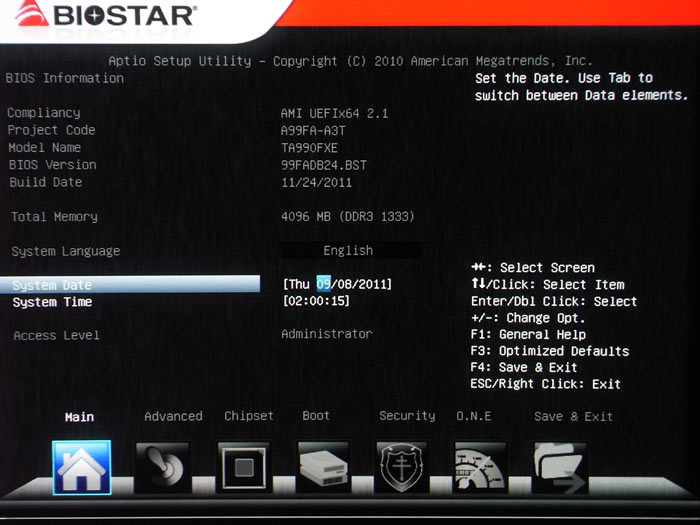Viewport: 700px width, 525px height.
Task: Open the O.N.E gauge icon
Action: tap(480, 467)
